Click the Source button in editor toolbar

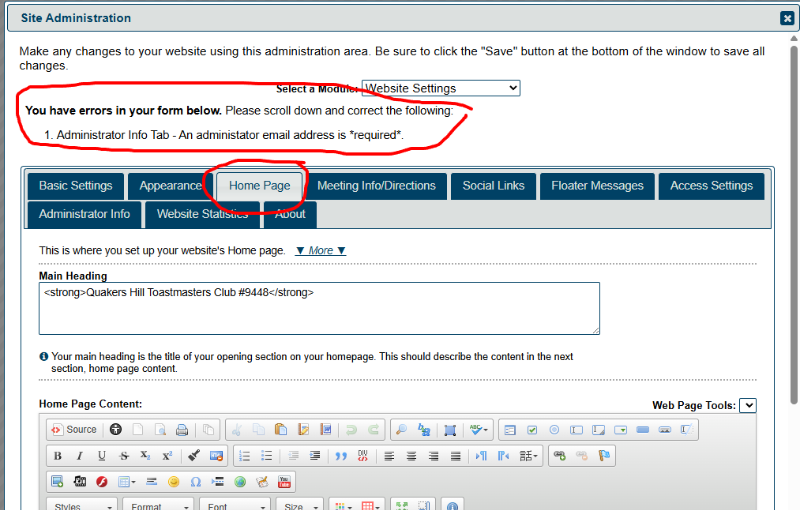[74, 430]
